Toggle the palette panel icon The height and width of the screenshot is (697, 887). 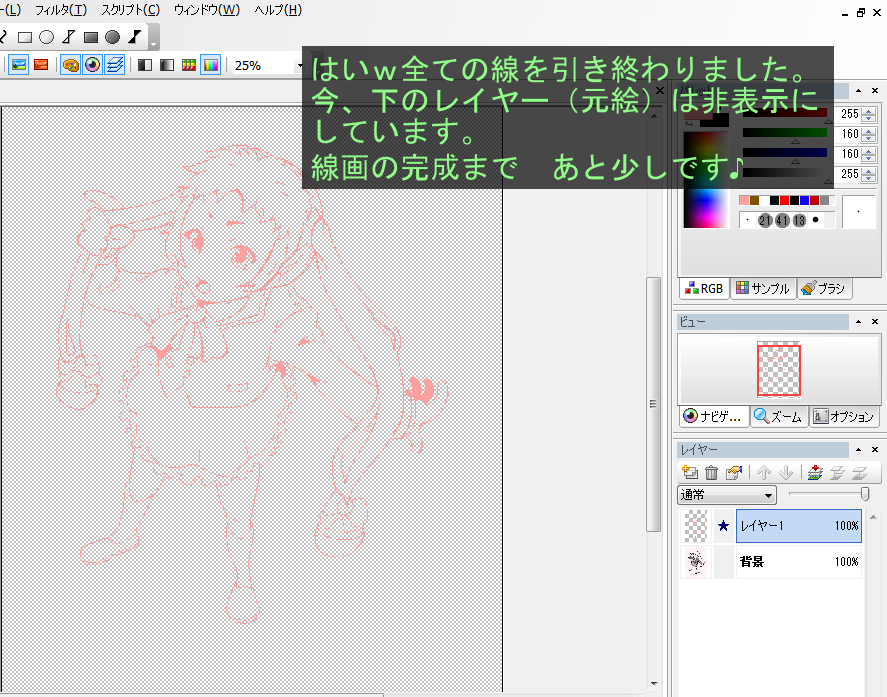coord(70,65)
